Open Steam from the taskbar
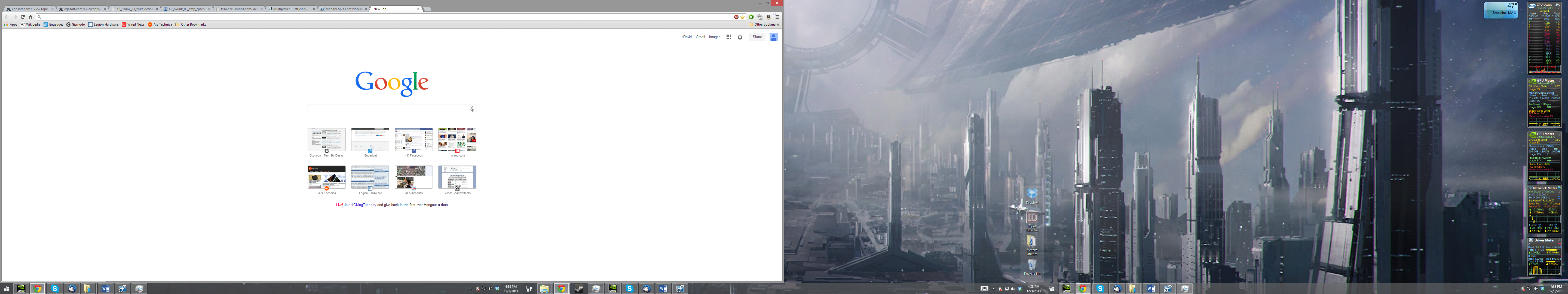1568x294 pixels. pos(579,289)
